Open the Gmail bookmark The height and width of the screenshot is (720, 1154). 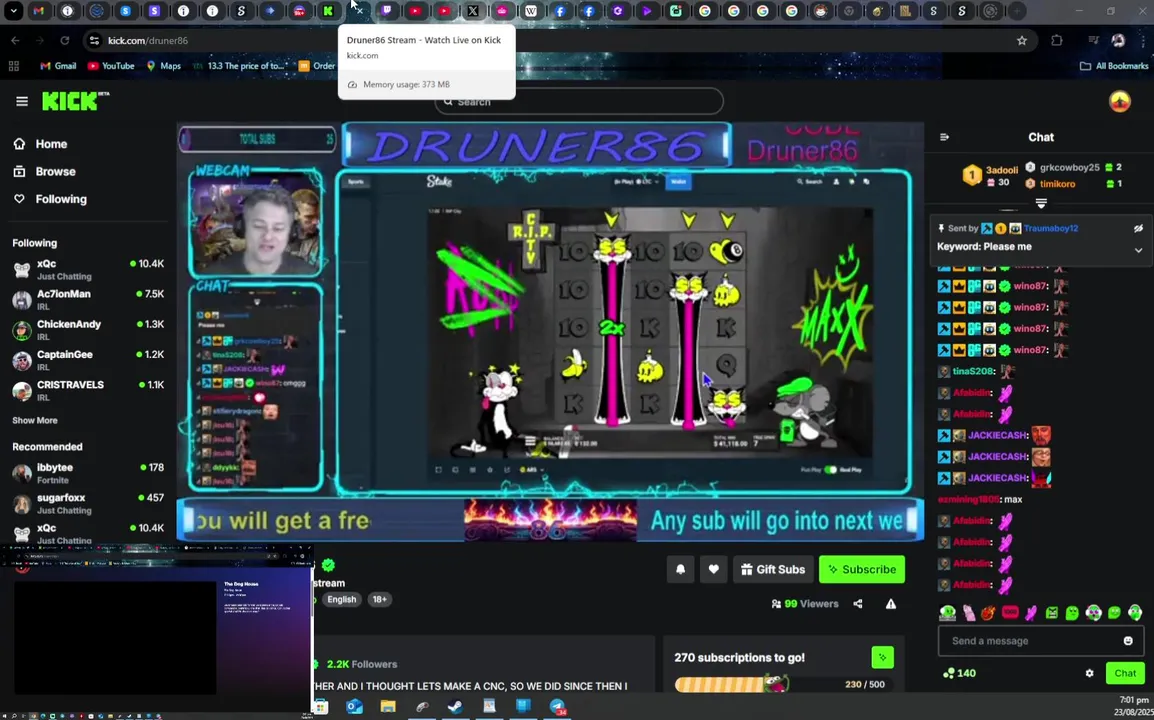click(x=58, y=66)
